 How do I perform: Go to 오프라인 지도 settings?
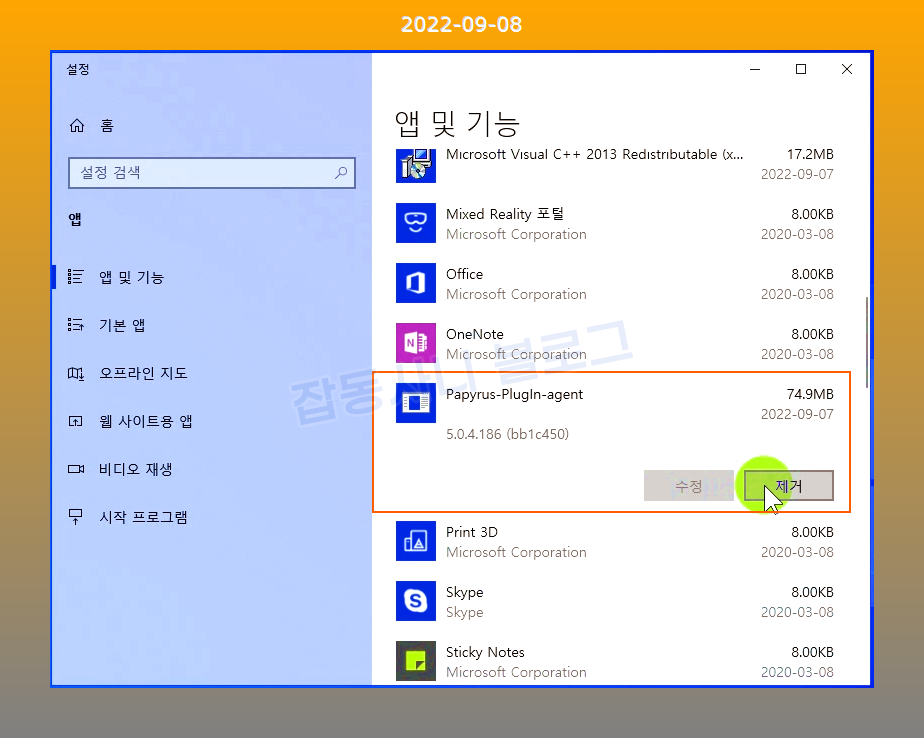(143, 373)
